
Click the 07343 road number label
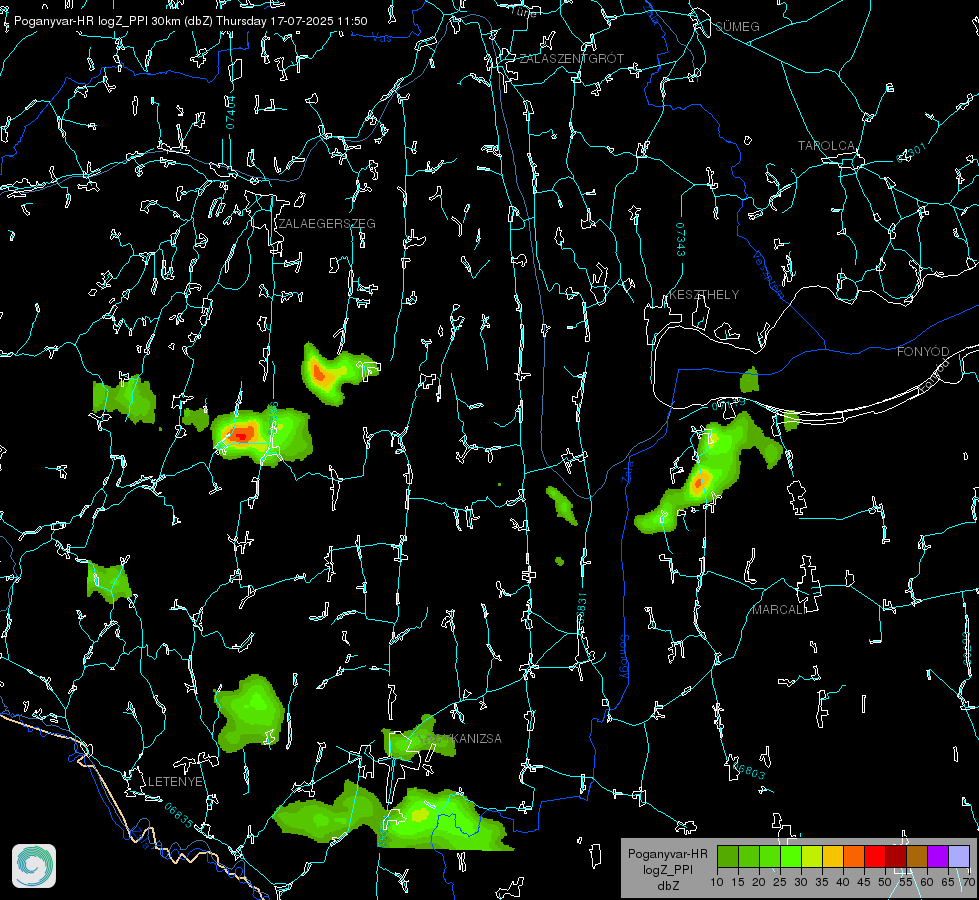(681, 239)
